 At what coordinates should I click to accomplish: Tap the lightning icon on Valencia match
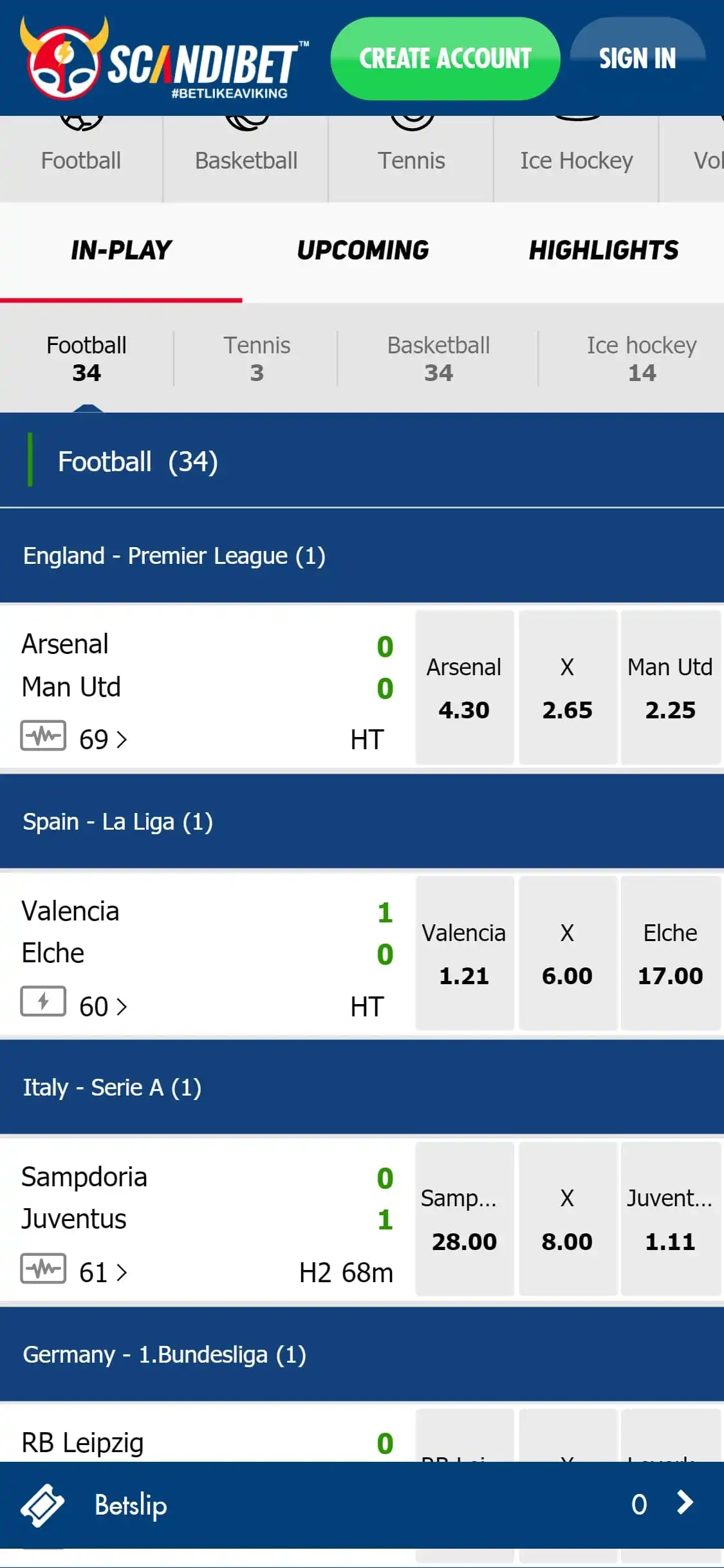pyautogui.click(x=43, y=1002)
